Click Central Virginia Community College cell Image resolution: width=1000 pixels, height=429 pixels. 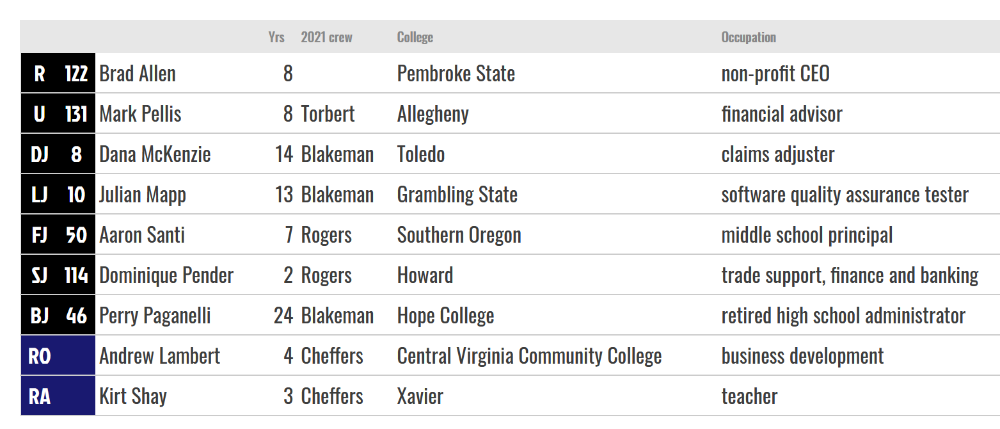click(x=529, y=356)
